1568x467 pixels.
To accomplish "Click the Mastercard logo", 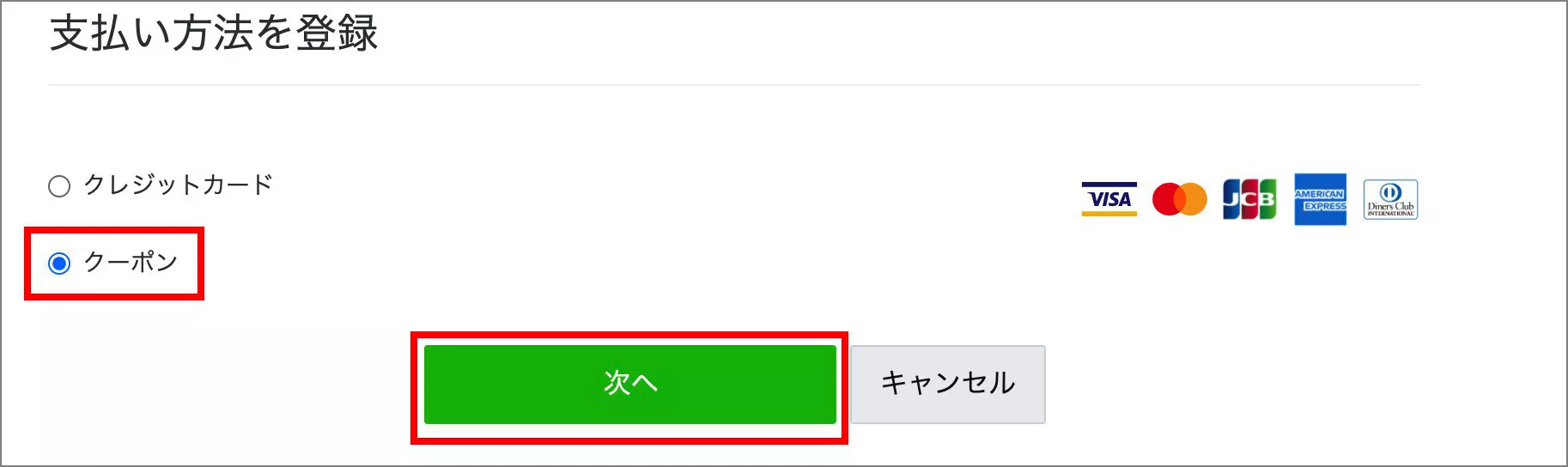I will click(1179, 199).
